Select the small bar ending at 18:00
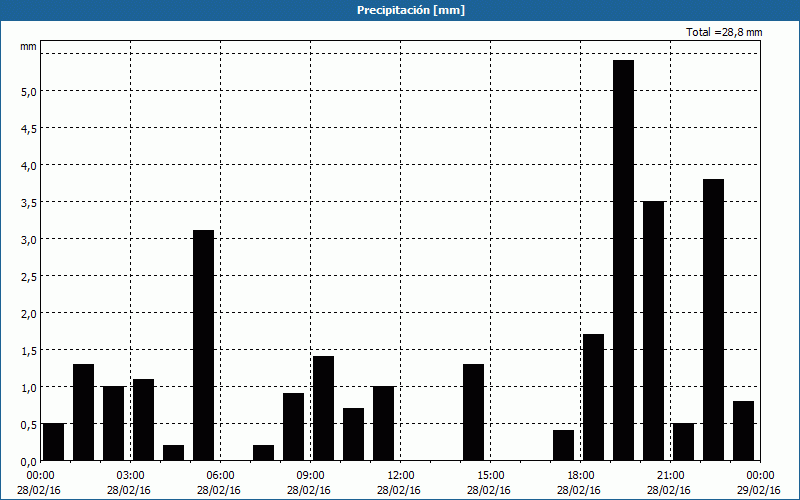800x500 pixels. pyautogui.click(x=563, y=445)
